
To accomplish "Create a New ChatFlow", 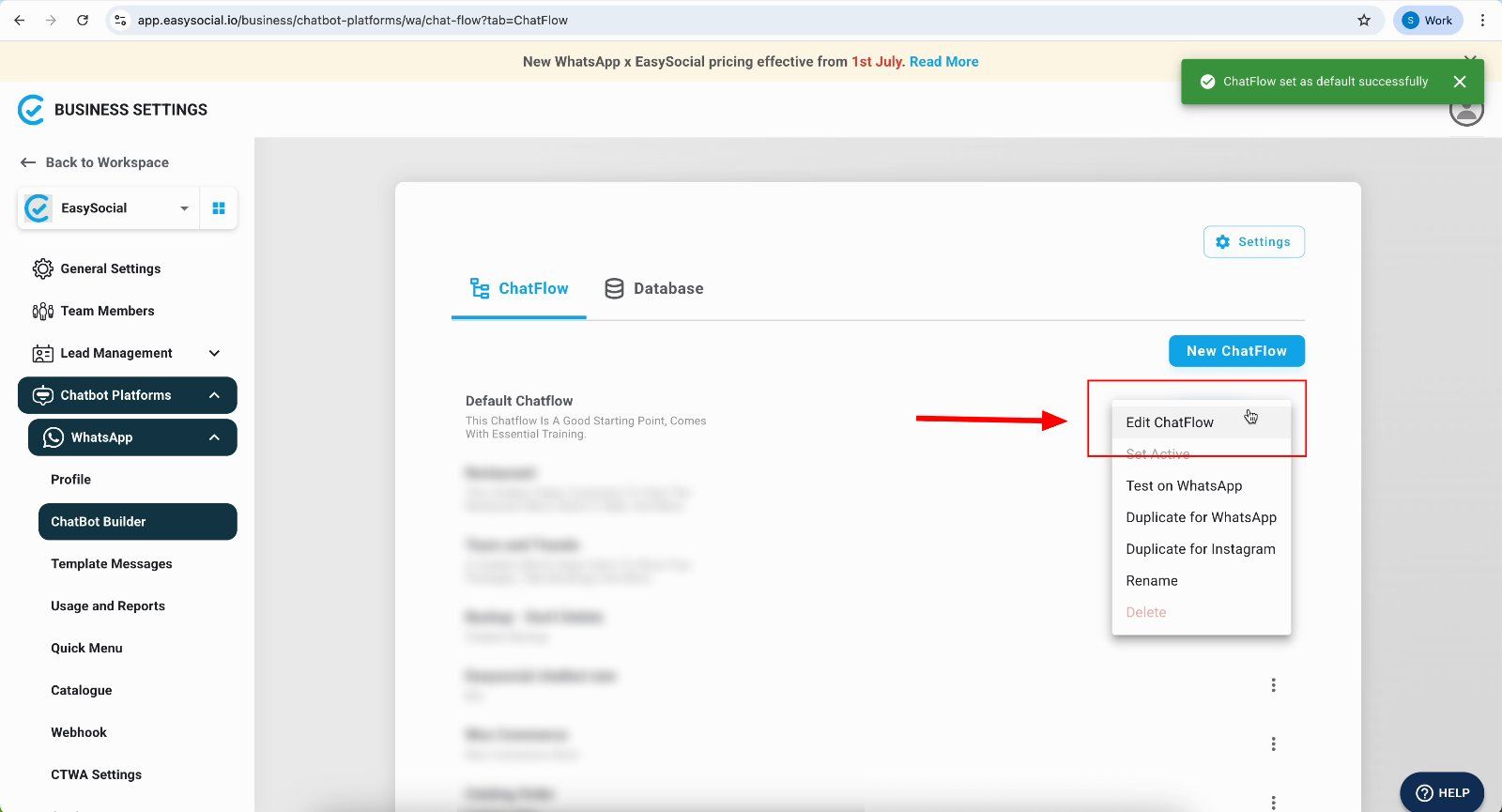I will point(1236,351).
